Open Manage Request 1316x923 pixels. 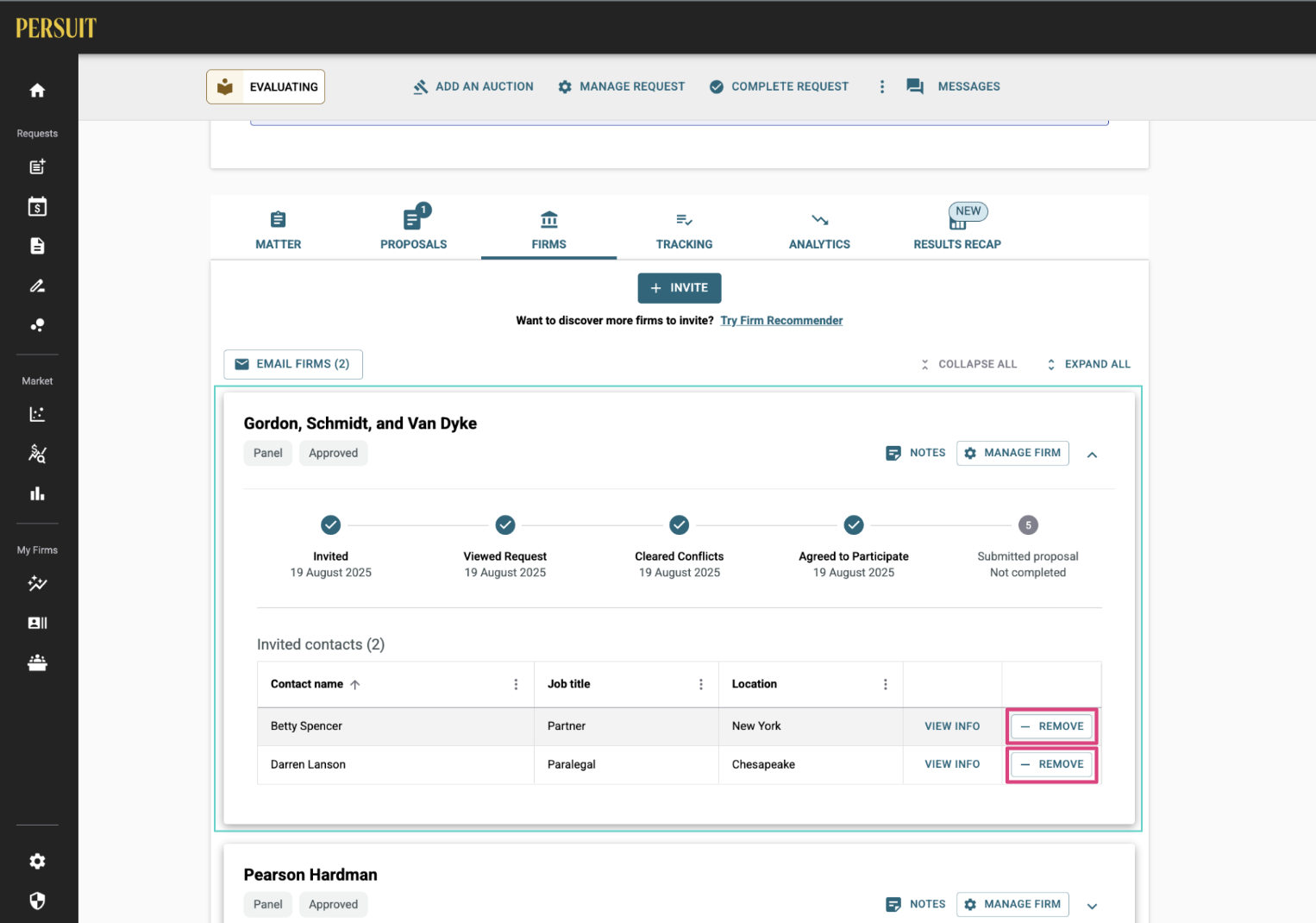pyautogui.click(x=621, y=87)
